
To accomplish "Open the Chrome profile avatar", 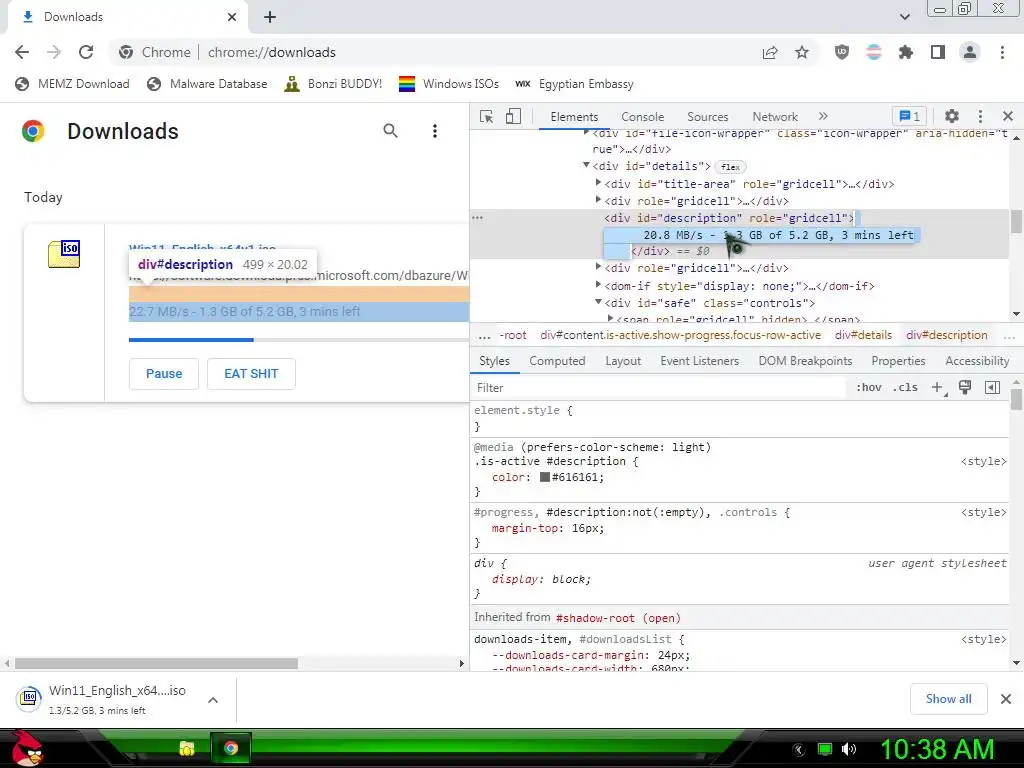I will pos(970,52).
